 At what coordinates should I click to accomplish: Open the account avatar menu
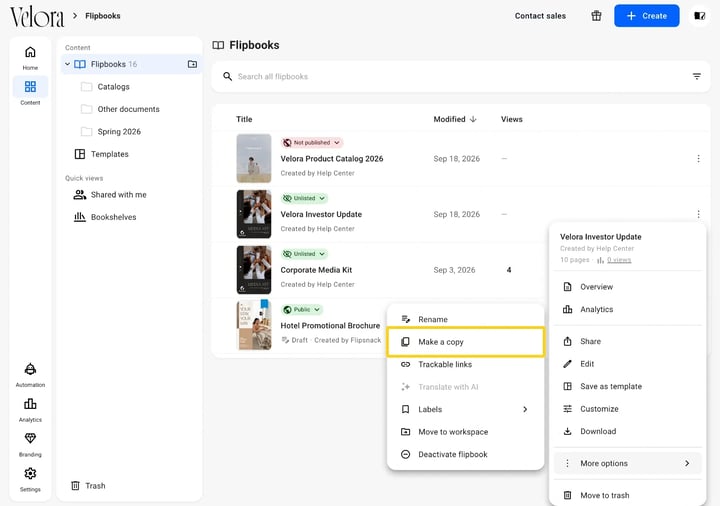coord(699,16)
